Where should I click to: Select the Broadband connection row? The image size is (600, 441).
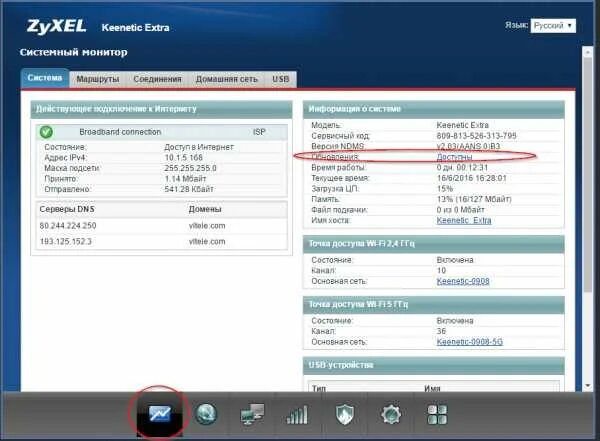pos(161,132)
